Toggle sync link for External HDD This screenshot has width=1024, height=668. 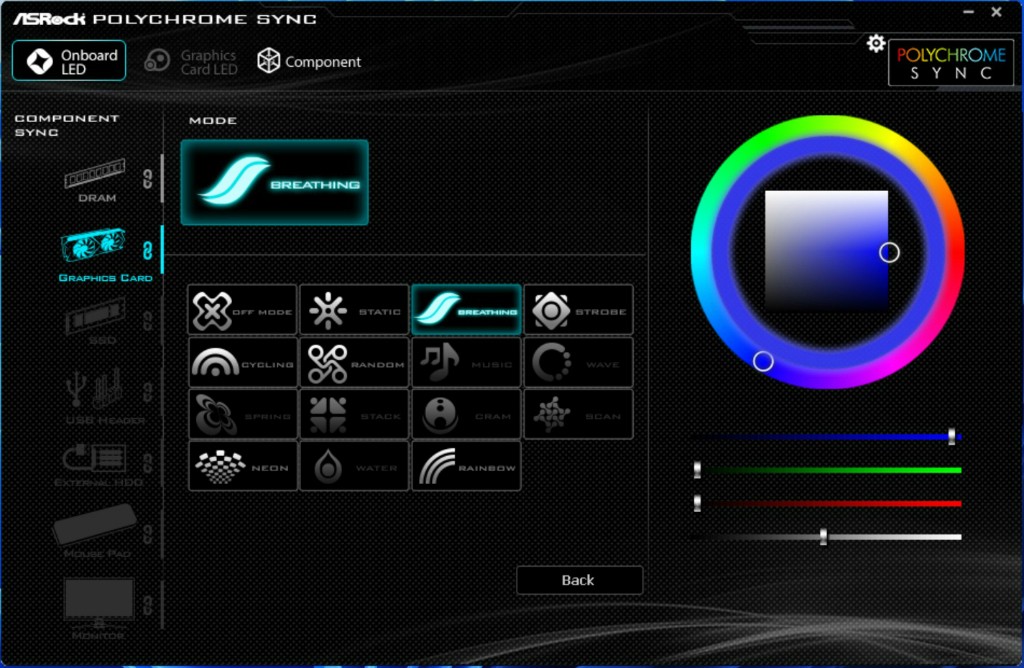tap(148, 463)
